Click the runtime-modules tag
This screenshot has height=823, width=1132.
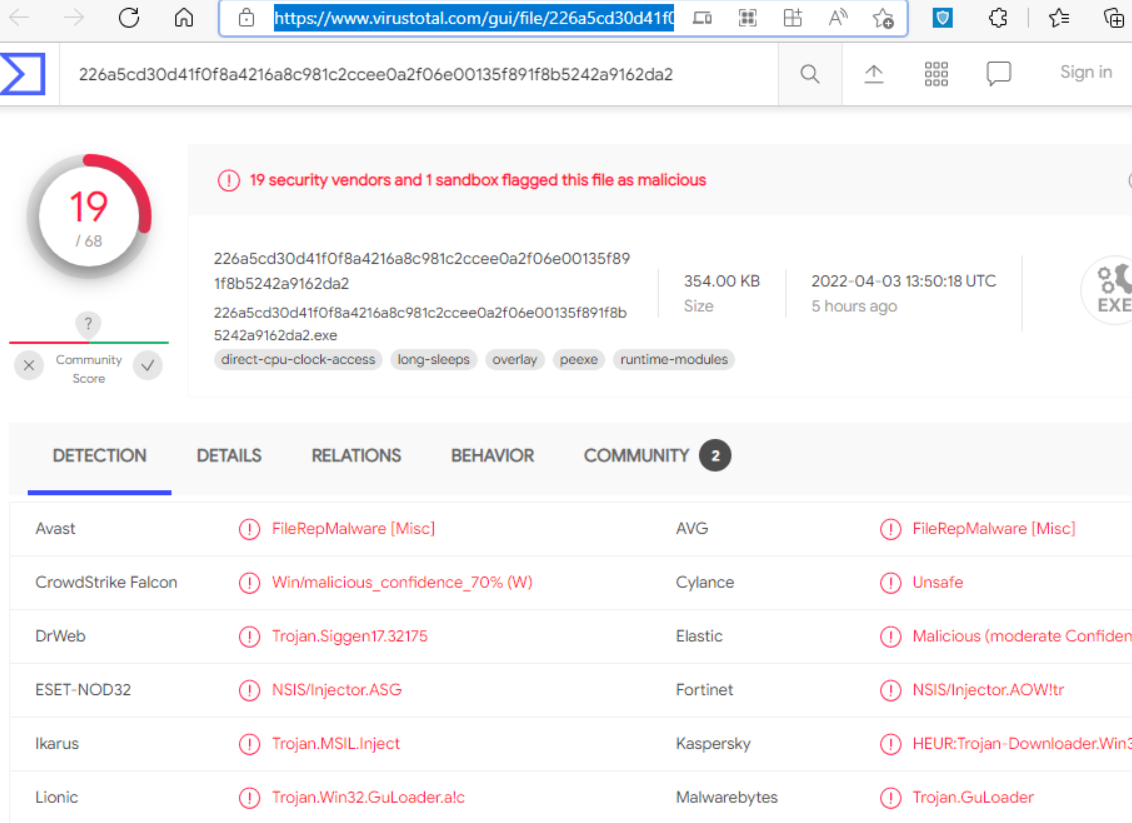pos(673,359)
